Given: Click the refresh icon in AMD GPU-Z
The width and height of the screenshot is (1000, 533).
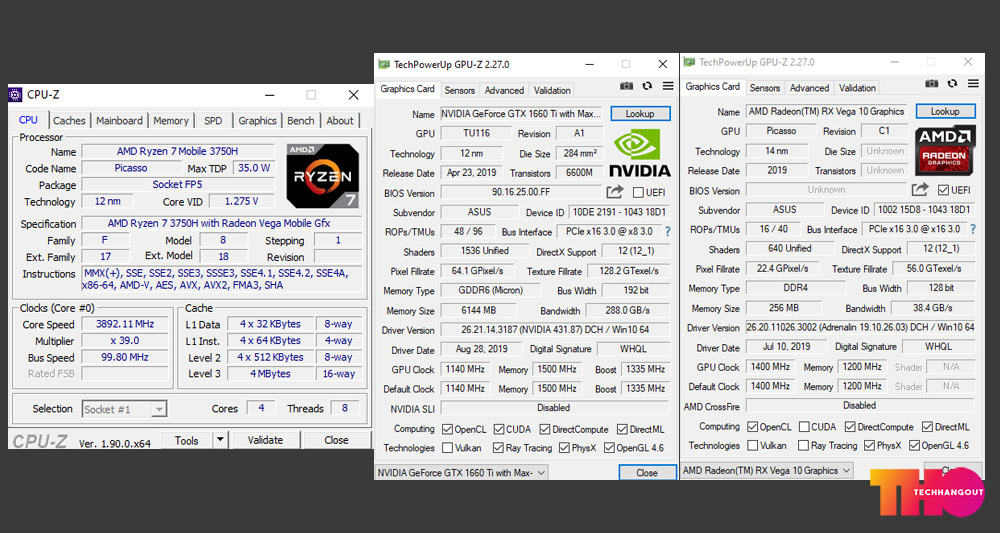Looking at the screenshot, I should click(x=953, y=84).
